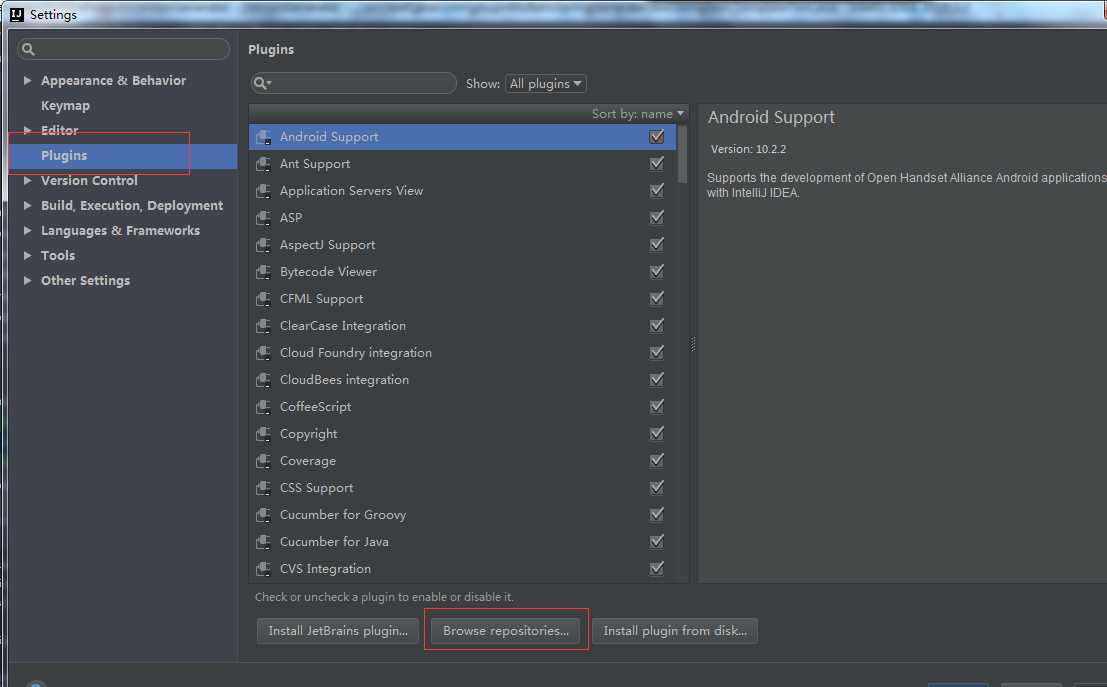Click the Ant Support plugin icon
The width and height of the screenshot is (1107, 687).
263,164
